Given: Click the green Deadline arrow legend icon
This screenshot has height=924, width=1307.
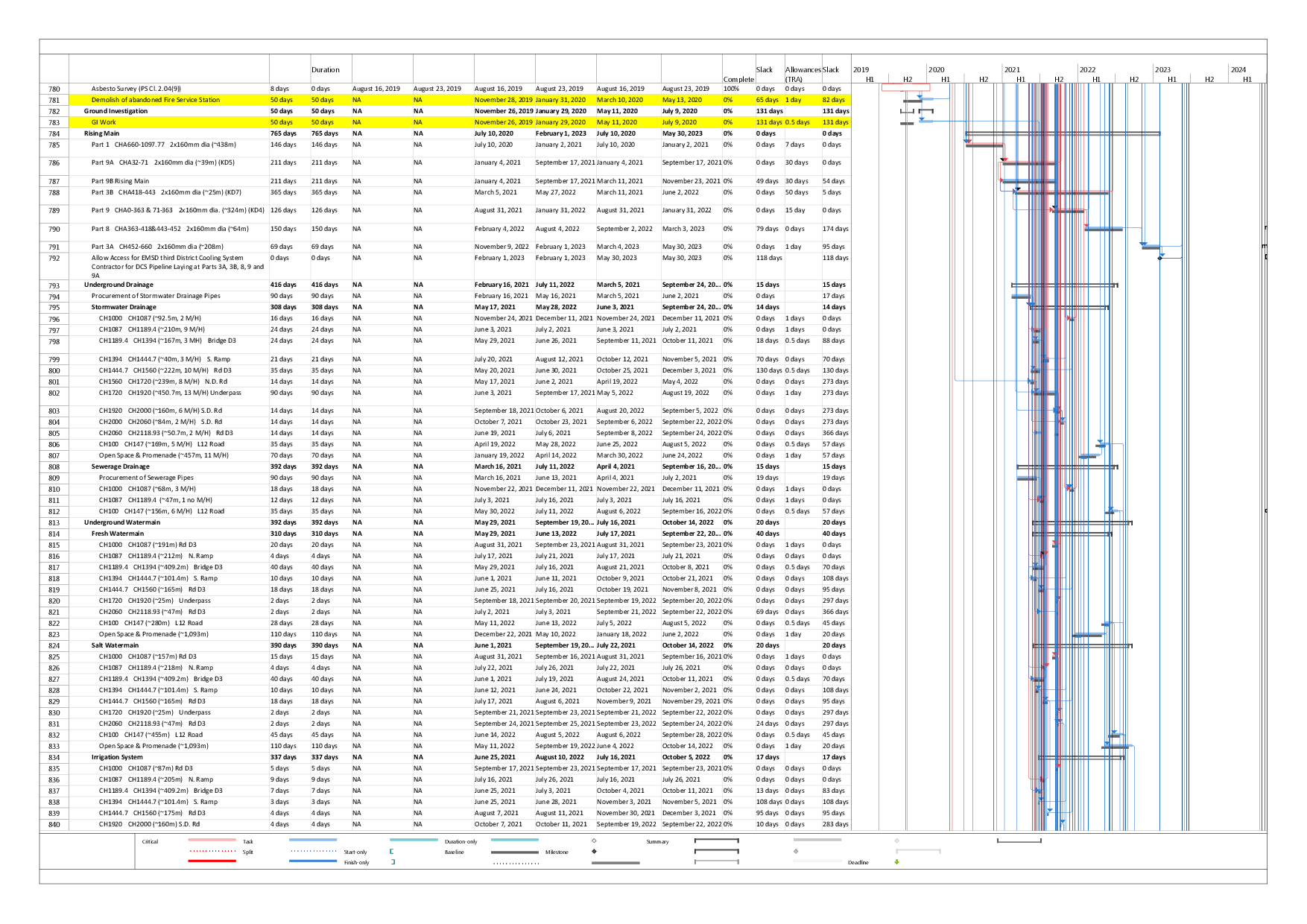Looking at the screenshot, I should pos(896,862).
